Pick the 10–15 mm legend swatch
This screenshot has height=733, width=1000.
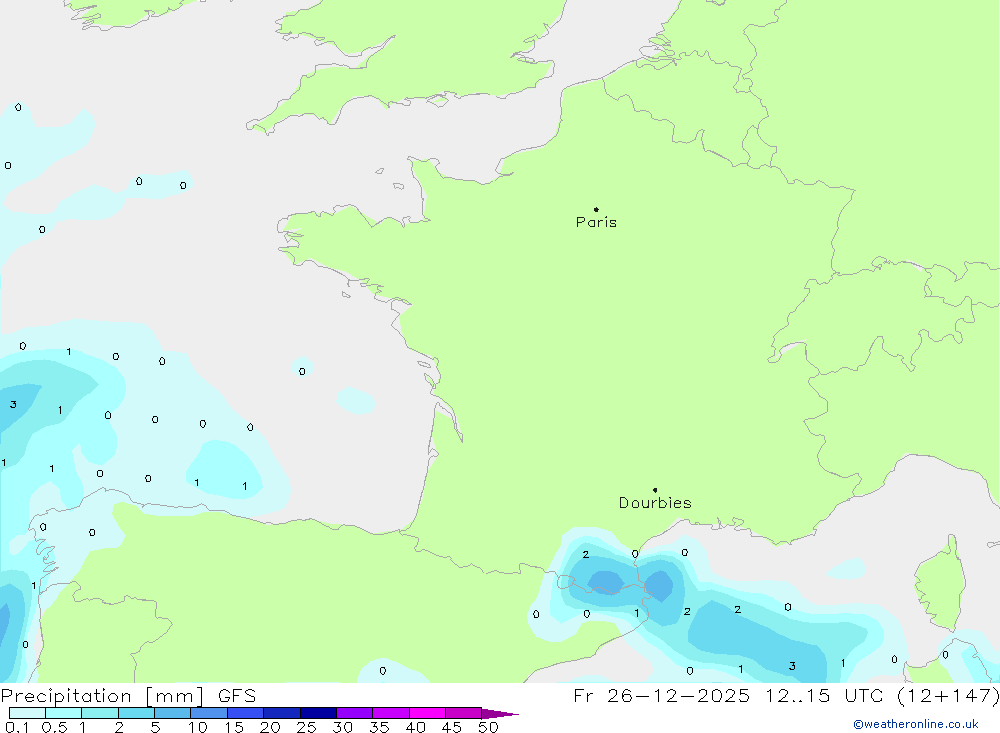(209, 713)
